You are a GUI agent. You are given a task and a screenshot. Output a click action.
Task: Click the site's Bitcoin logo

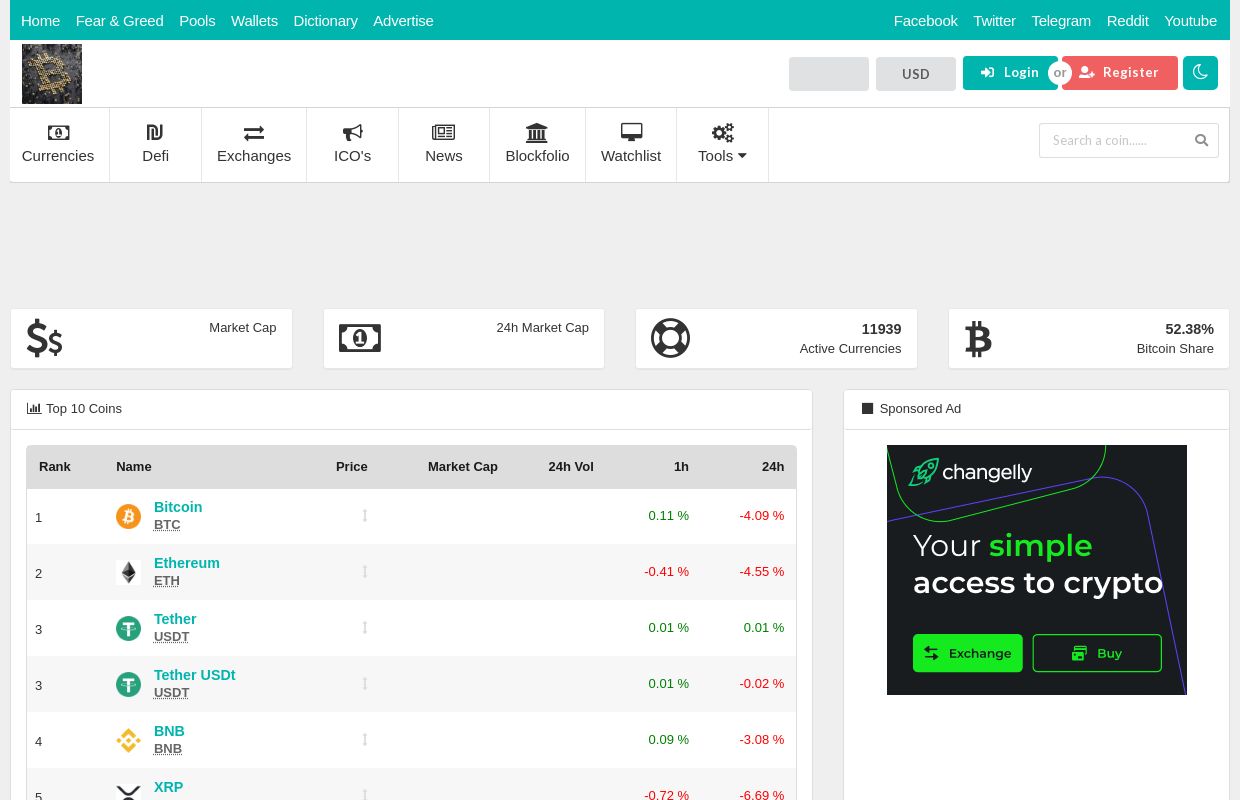coord(52,73)
